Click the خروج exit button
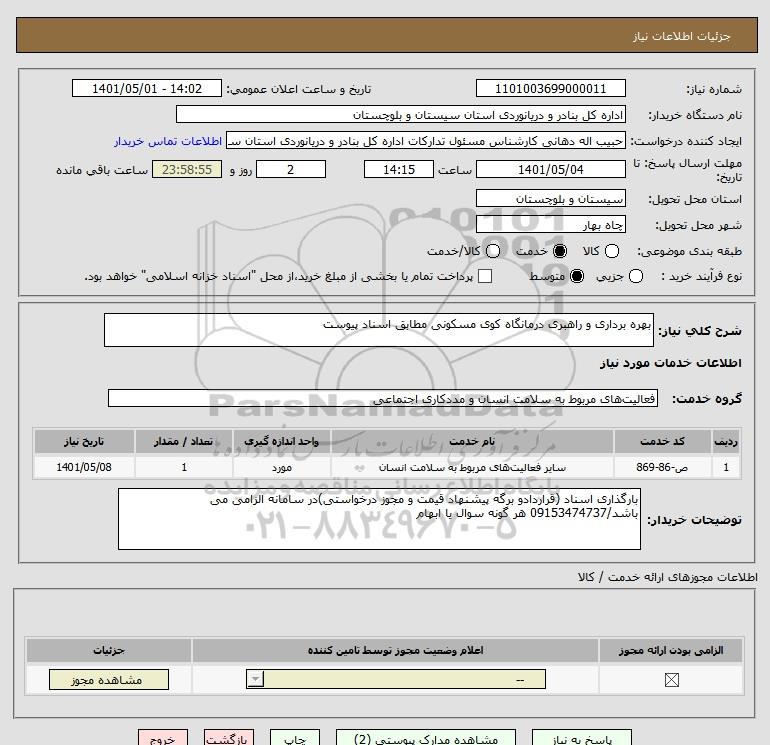Image resolution: width=770 pixels, height=745 pixels. (163, 738)
